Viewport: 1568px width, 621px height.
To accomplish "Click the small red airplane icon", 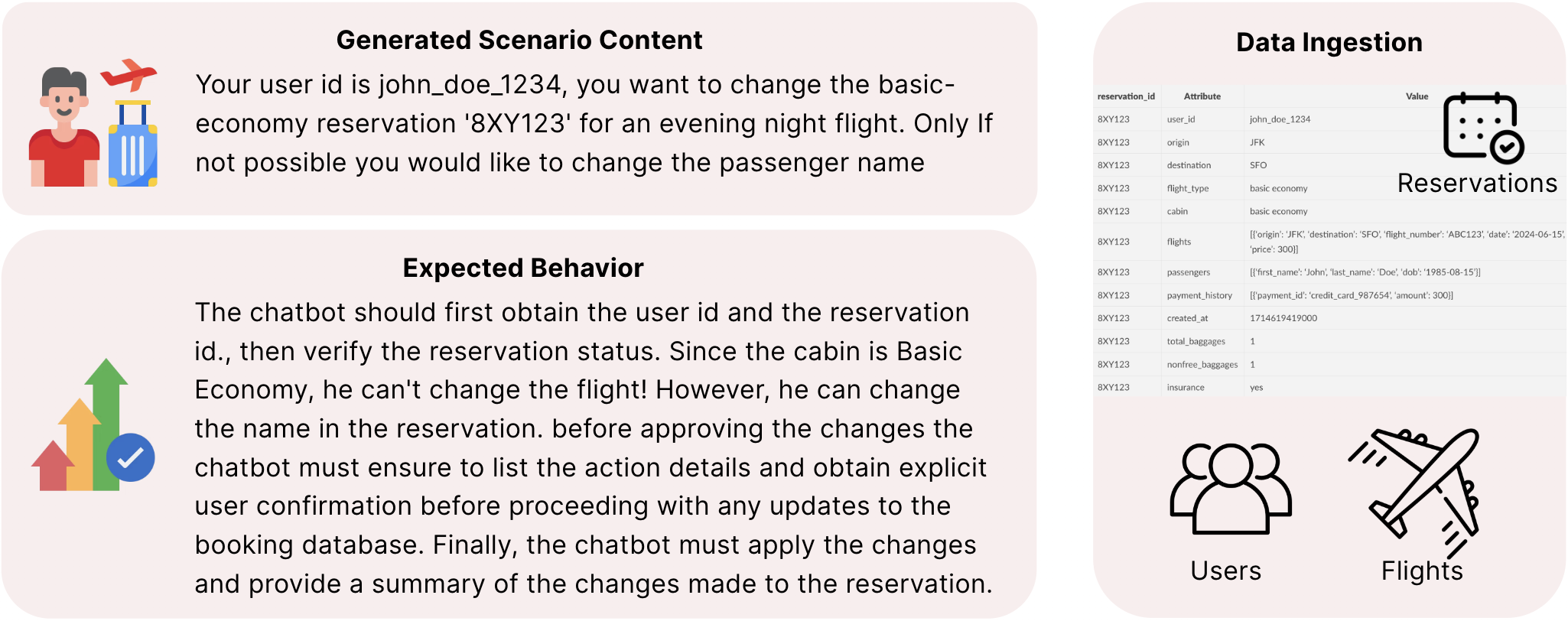I will (x=128, y=74).
